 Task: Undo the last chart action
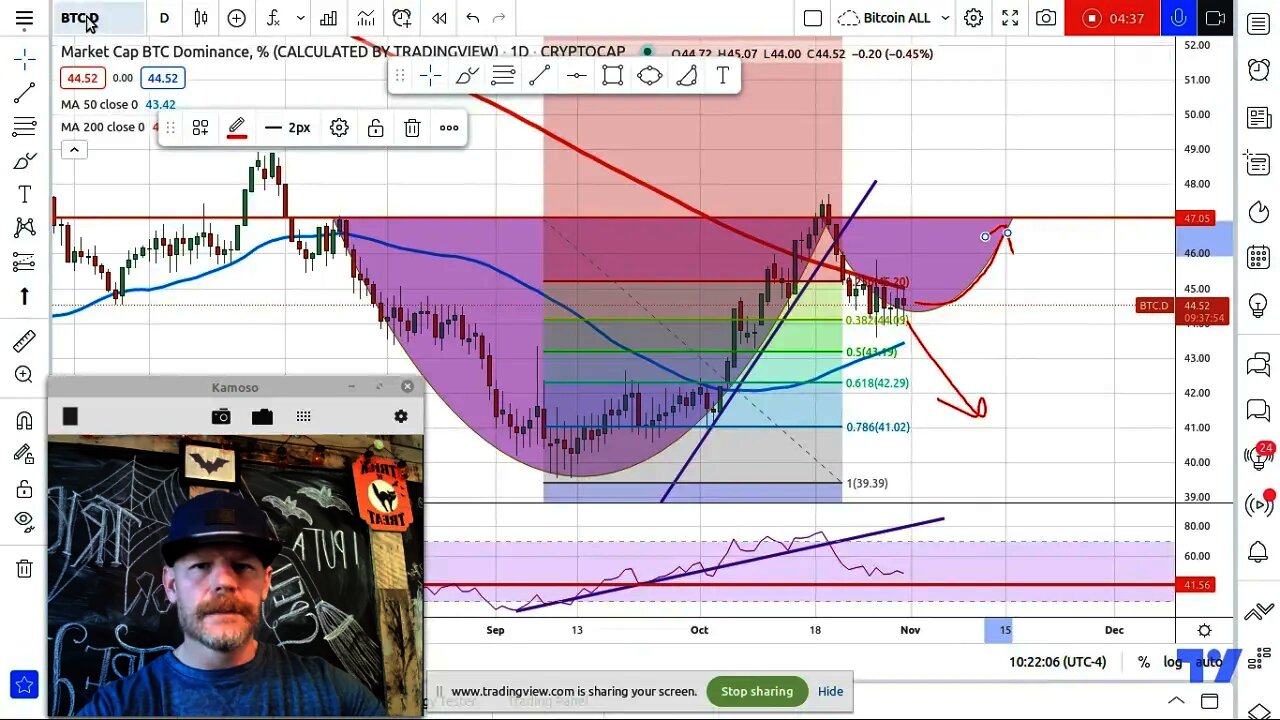473,18
